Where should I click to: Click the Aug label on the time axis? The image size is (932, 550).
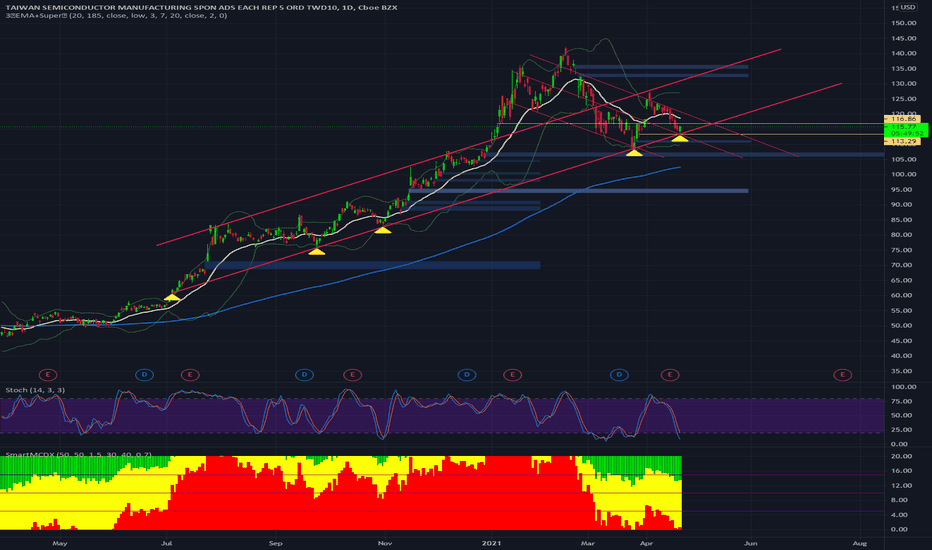coord(859,543)
